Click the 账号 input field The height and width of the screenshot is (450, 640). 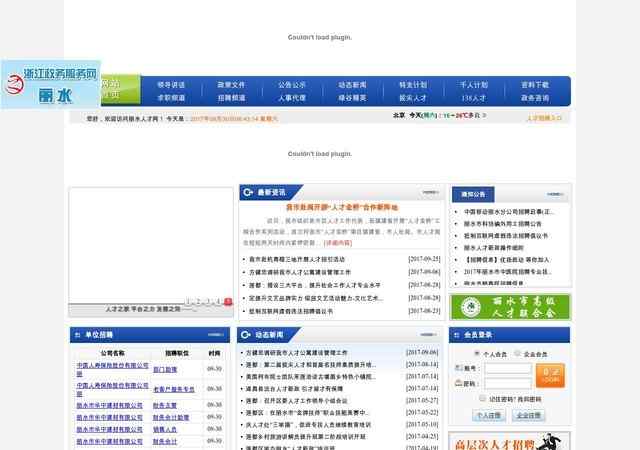[508, 369]
